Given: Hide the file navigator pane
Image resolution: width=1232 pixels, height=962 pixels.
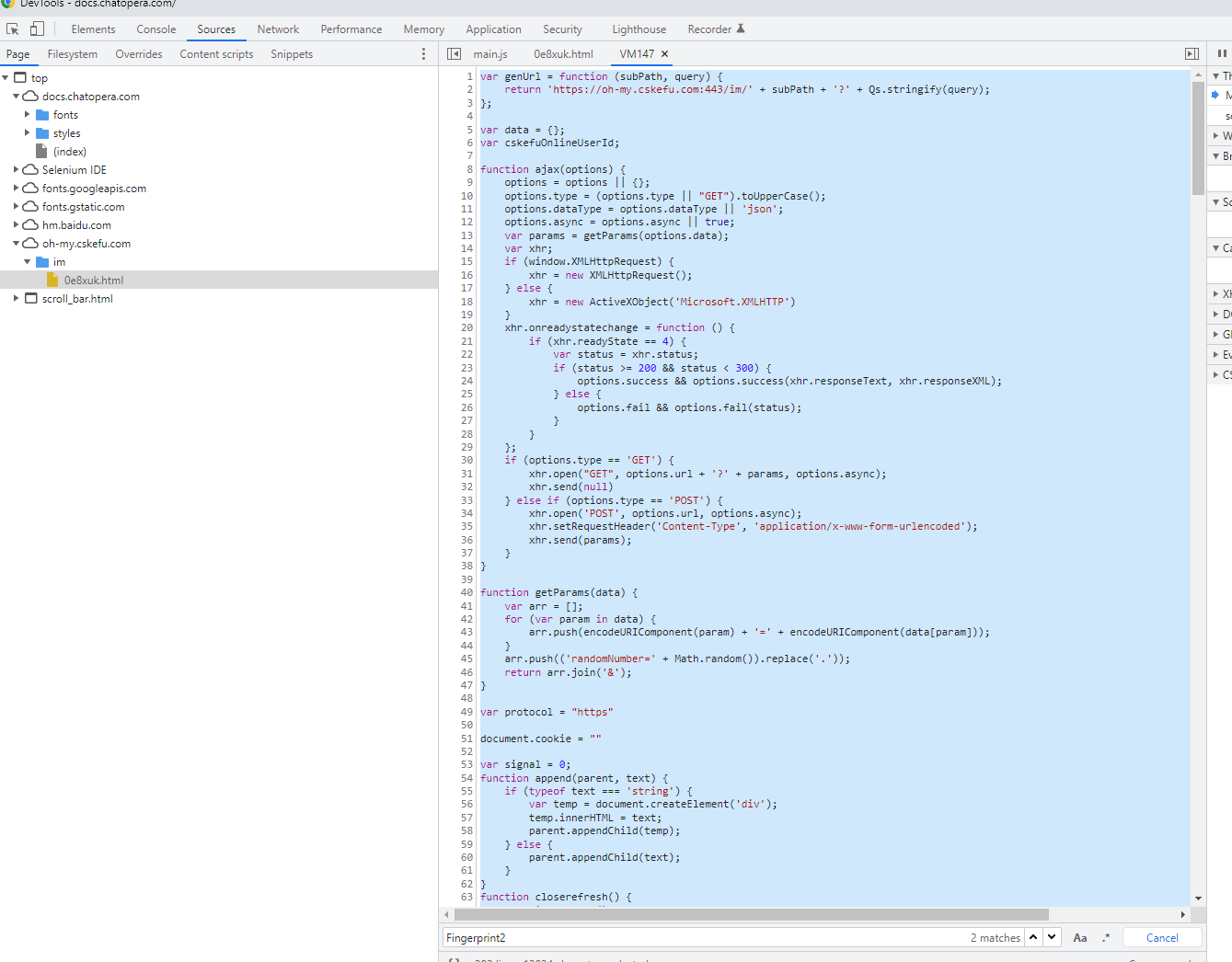Looking at the screenshot, I should coord(454,54).
